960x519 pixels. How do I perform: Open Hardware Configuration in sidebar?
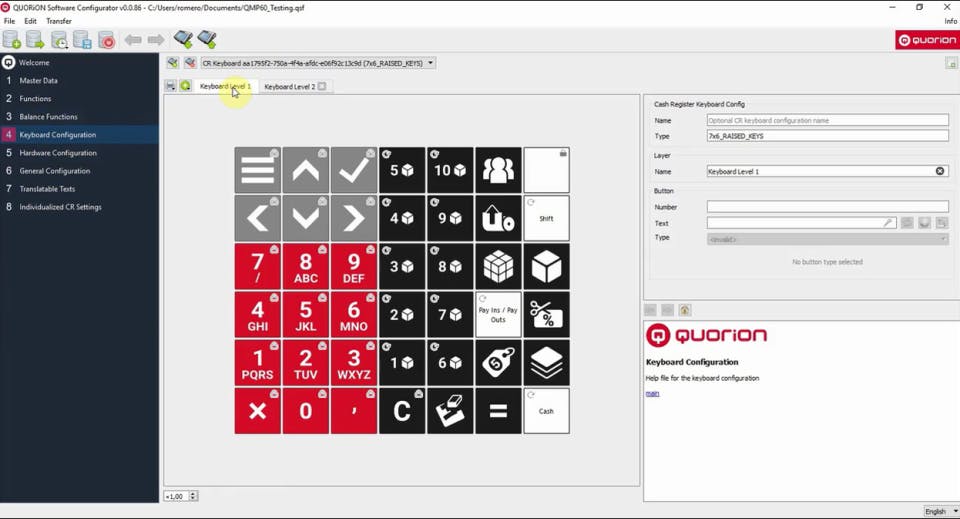(x=58, y=153)
